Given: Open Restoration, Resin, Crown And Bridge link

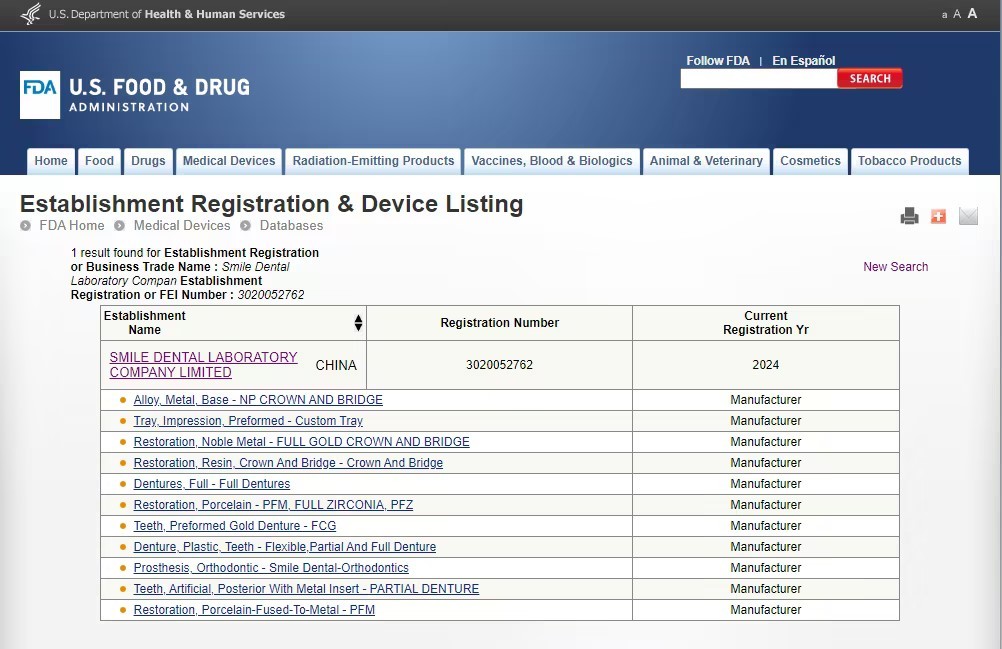Looking at the screenshot, I should point(288,463).
